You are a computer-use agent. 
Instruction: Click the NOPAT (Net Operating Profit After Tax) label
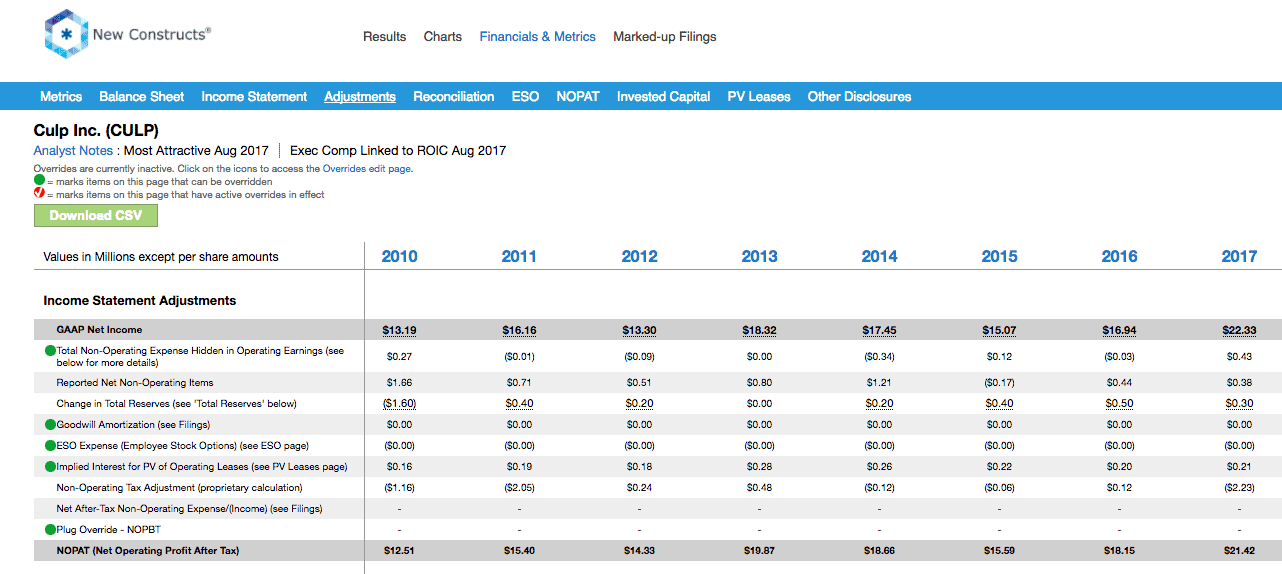(148, 551)
